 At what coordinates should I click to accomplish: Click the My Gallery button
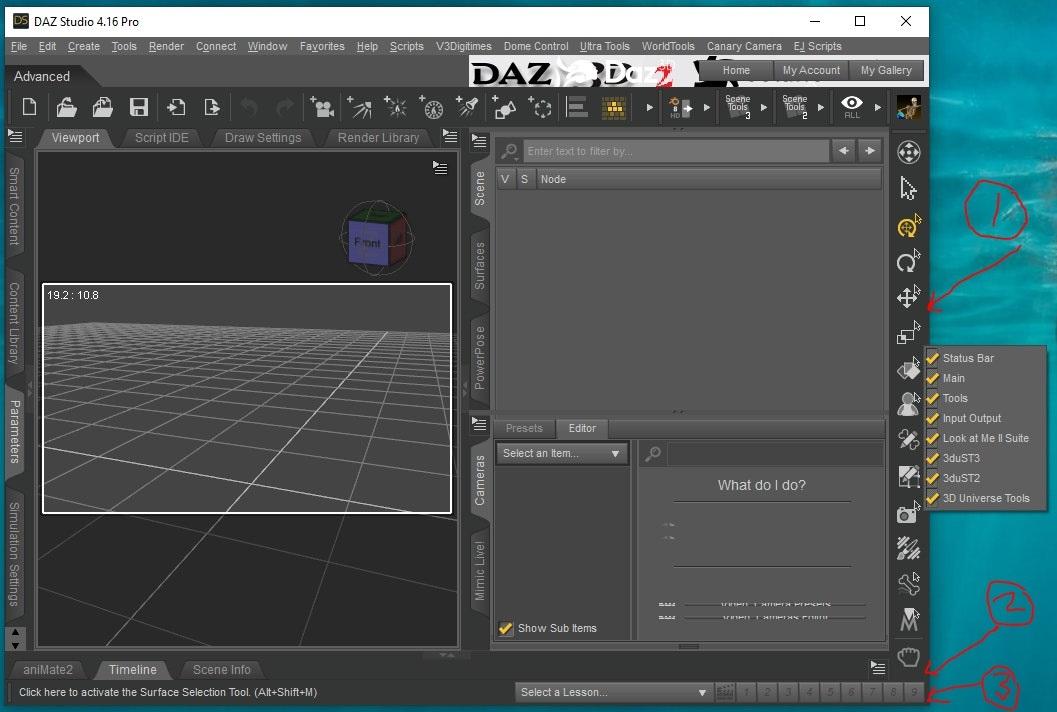tap(886, 70)
